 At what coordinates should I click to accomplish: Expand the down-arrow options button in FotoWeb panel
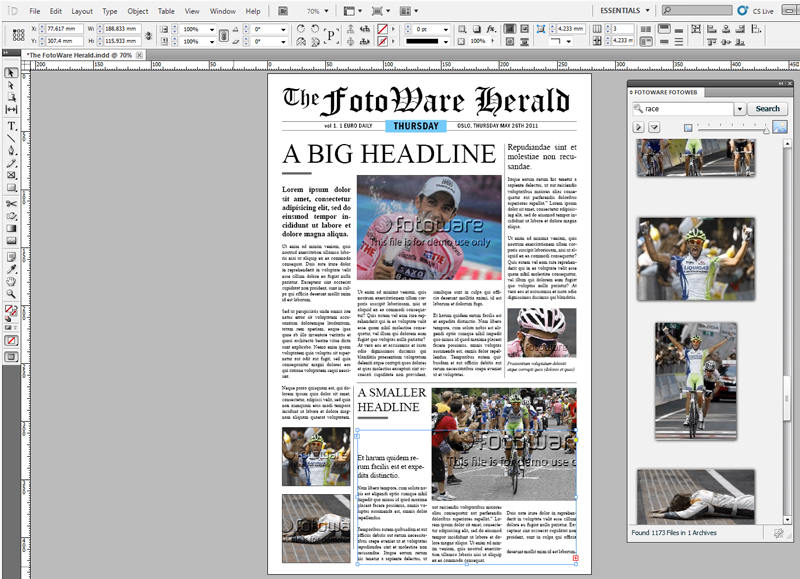(x=654, y=127)
